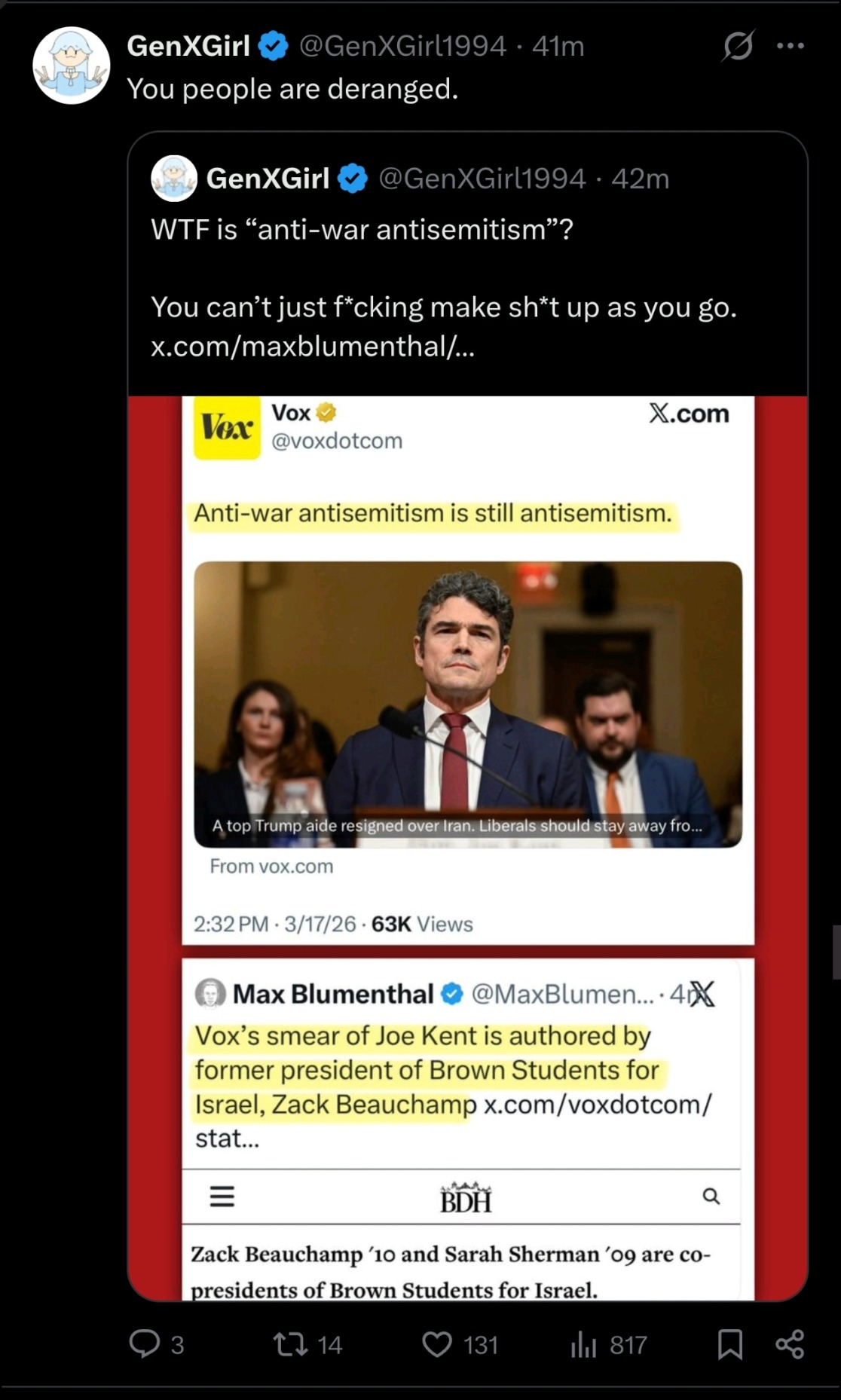Repost the tweet with 14 reposts
This screenshot has height=1400, width=841.
(x=307, y=1343)
